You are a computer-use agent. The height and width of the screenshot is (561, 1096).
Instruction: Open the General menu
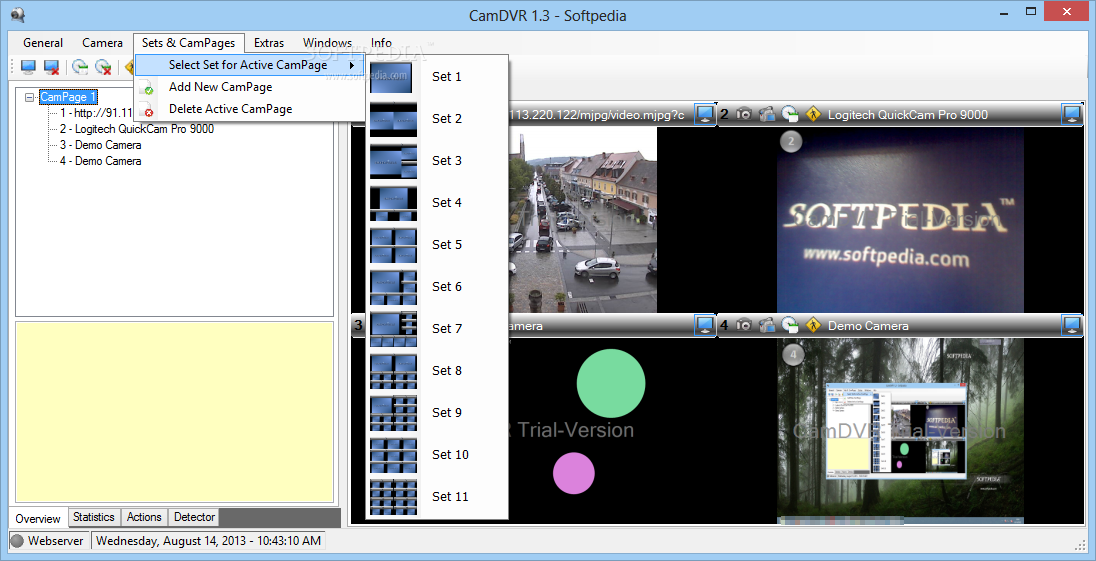(x=43, y=43)
